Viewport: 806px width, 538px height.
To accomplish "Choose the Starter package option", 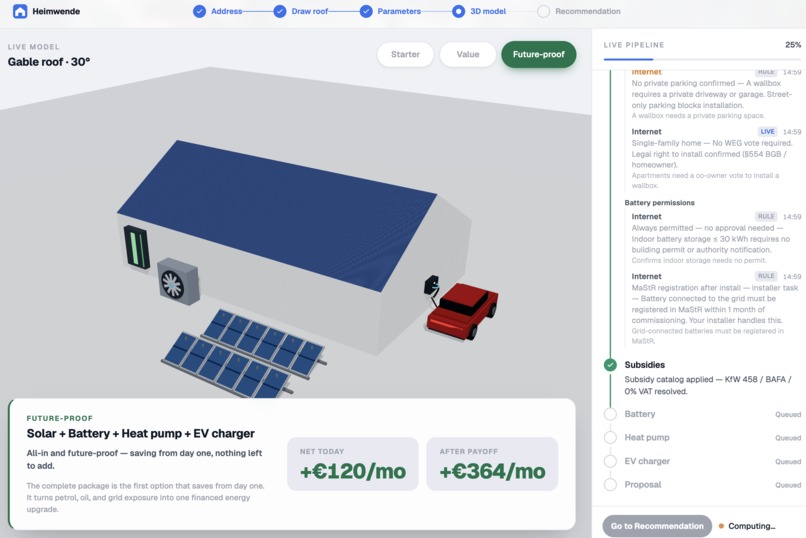I will click(405, 54).
